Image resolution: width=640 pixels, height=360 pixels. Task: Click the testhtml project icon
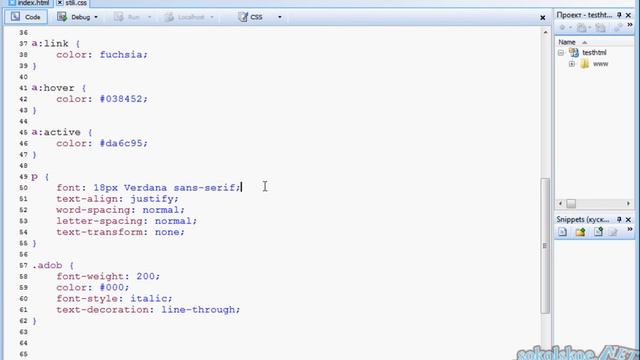(574, 53)
